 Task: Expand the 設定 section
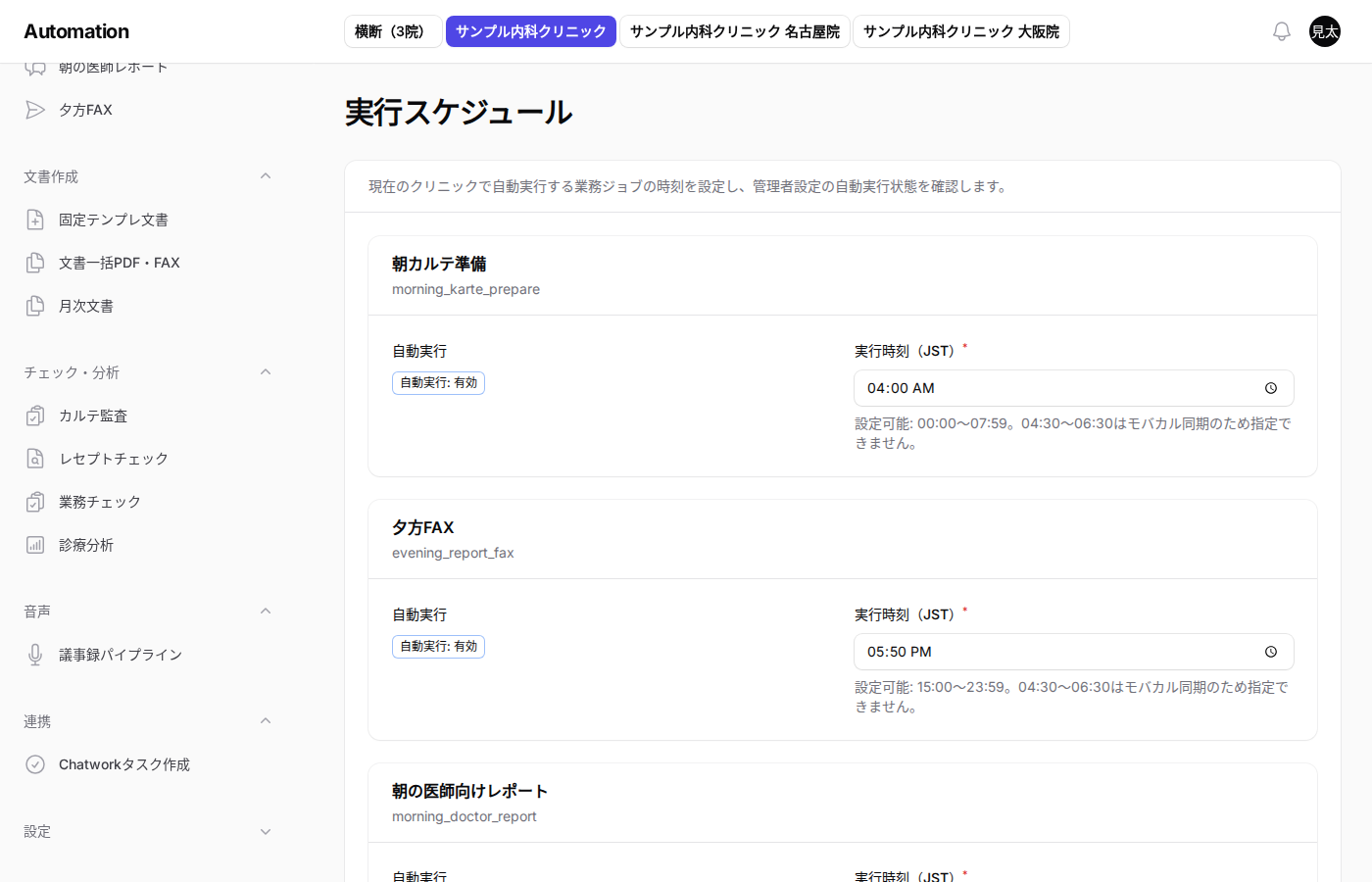tap(266, 832)
